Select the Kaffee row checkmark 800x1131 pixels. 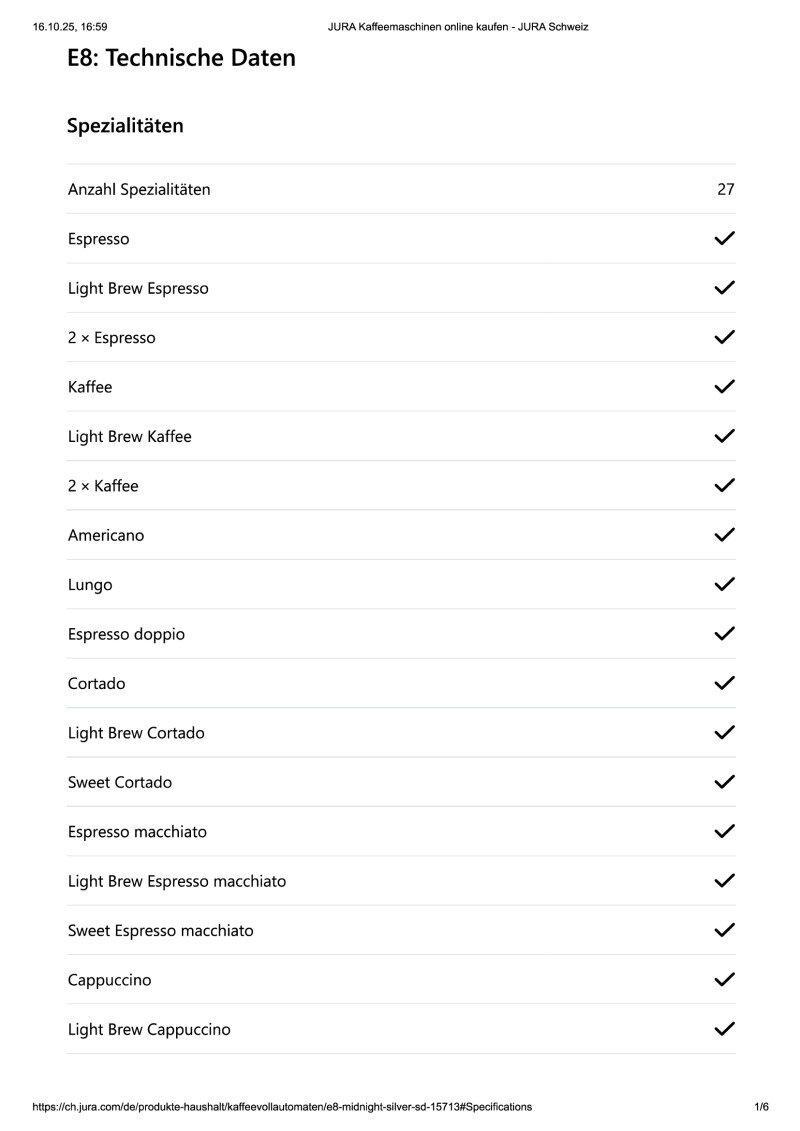pos(725,387)
